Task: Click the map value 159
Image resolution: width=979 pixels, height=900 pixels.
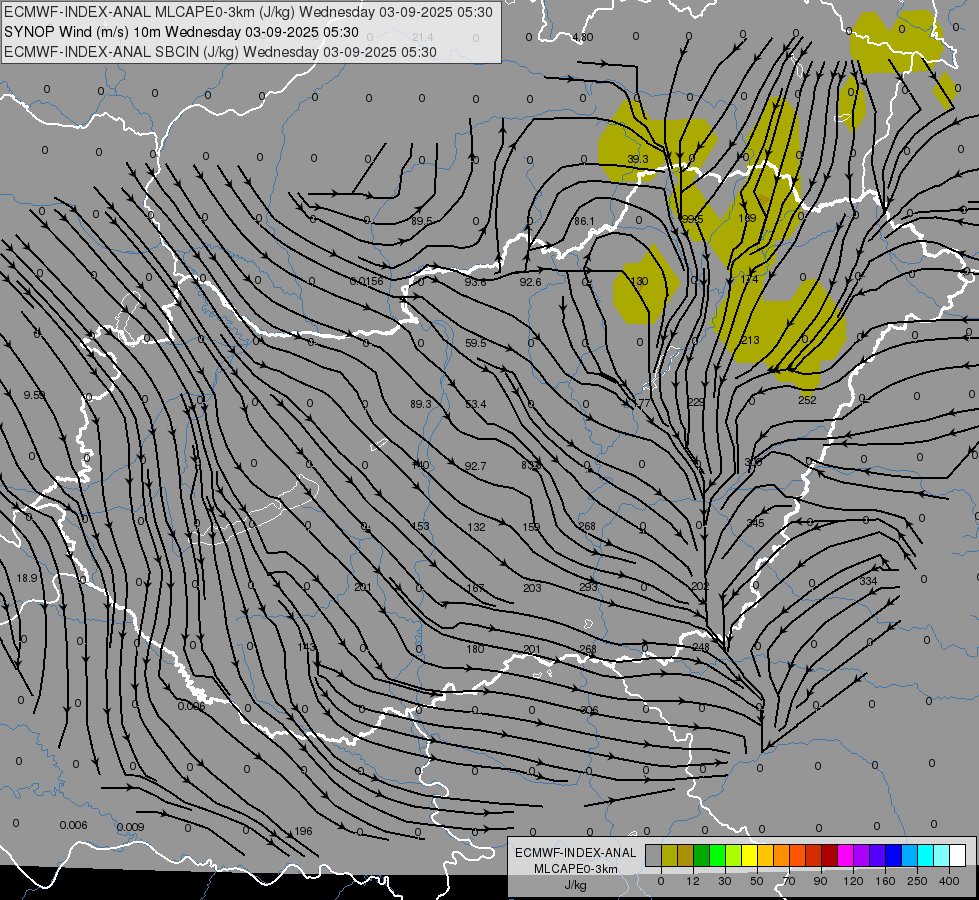Action: [x=531, y=527]
